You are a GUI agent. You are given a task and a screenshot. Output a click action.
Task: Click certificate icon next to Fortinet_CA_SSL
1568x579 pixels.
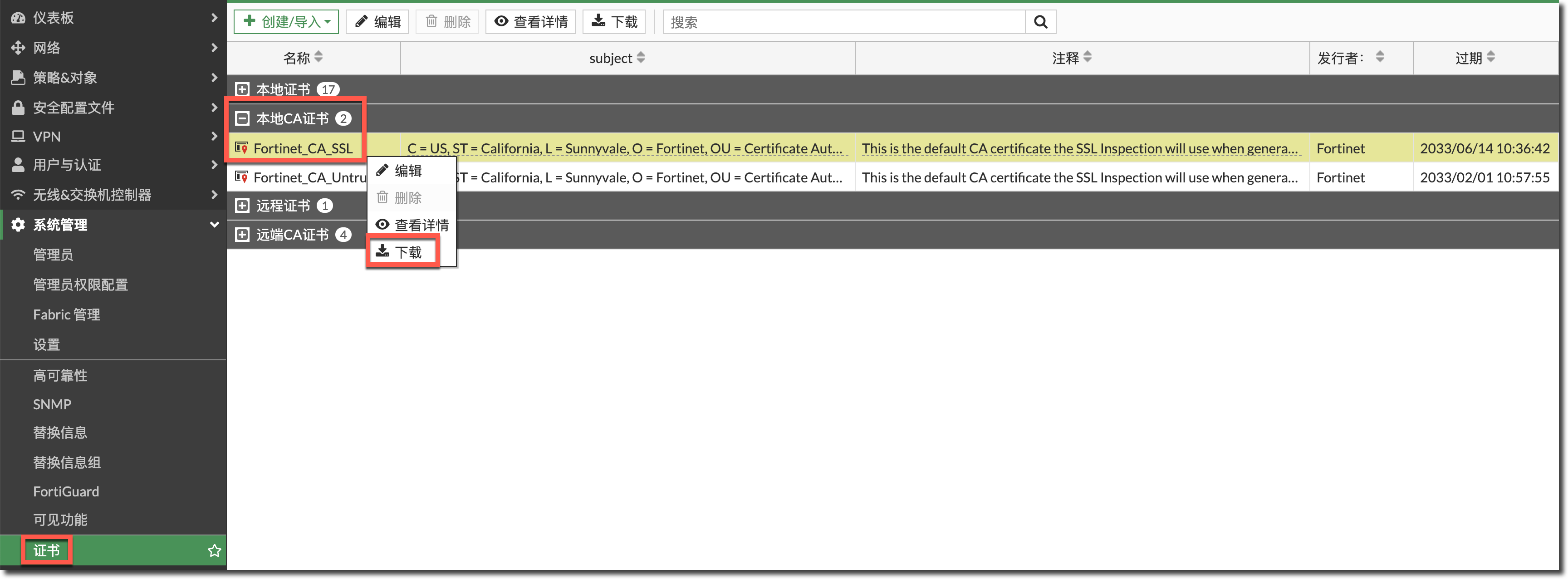(x=241, y=148)
